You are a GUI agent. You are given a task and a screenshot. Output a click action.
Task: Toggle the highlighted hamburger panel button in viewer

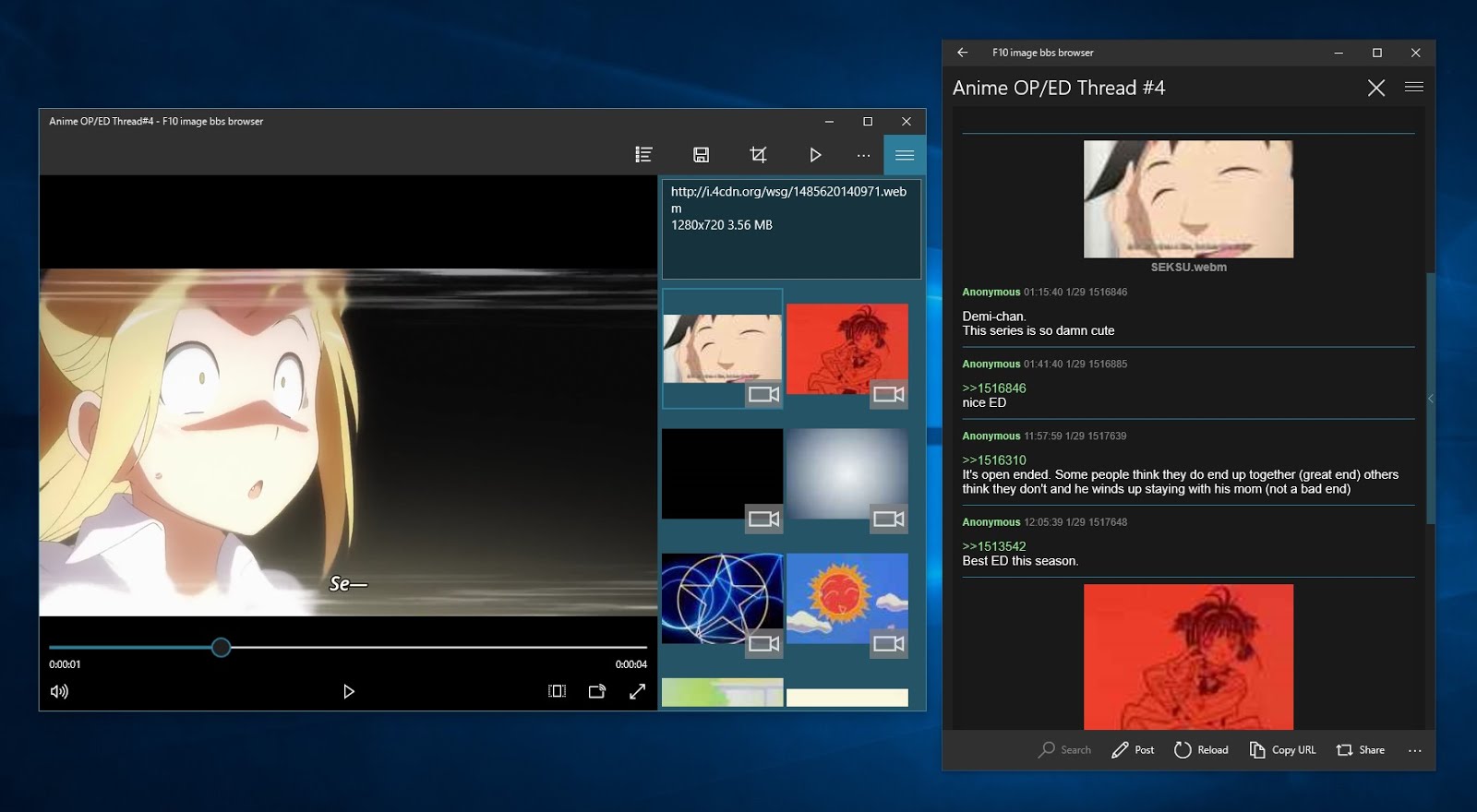(905, 155)
